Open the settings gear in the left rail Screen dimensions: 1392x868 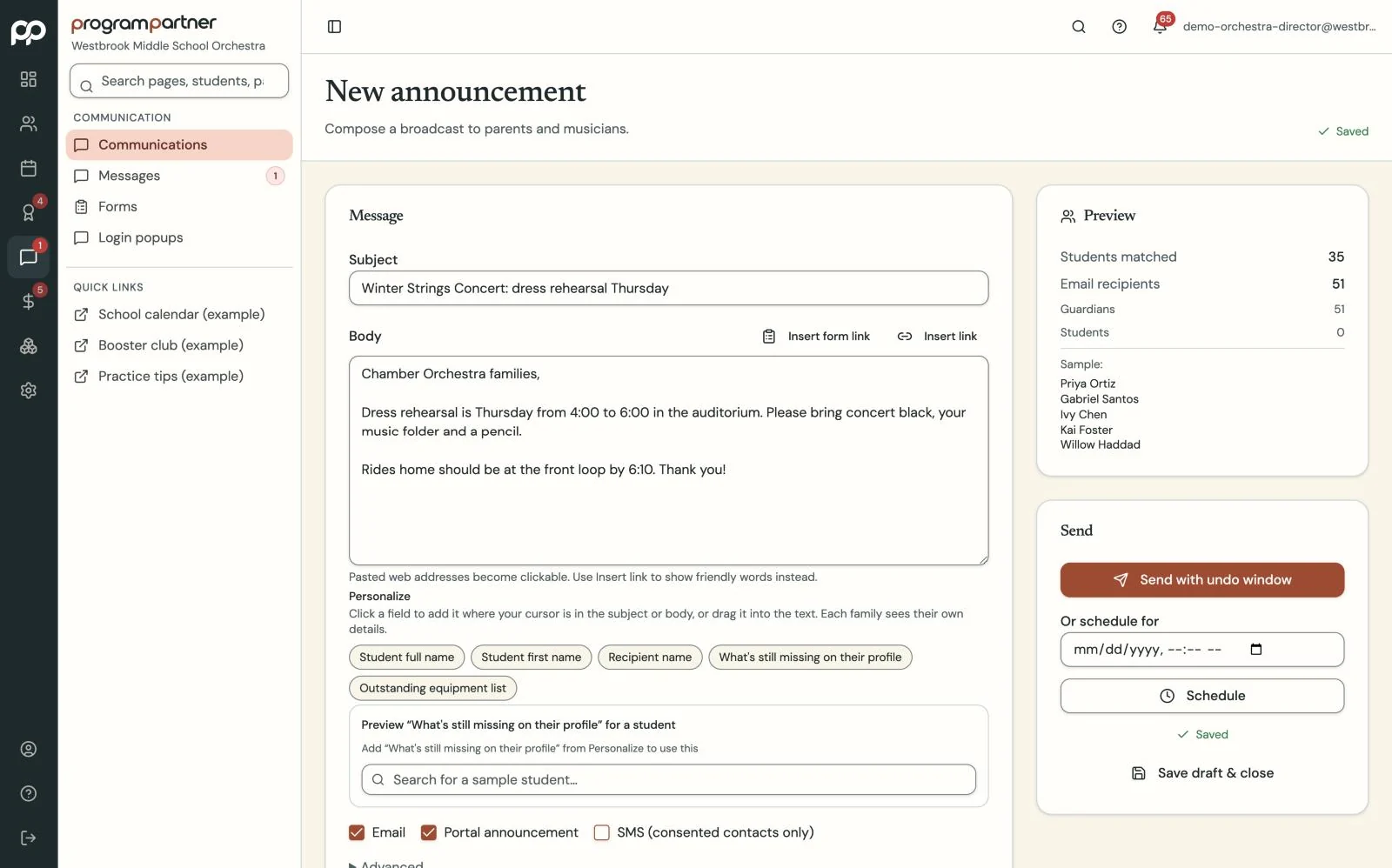point(29,391)
